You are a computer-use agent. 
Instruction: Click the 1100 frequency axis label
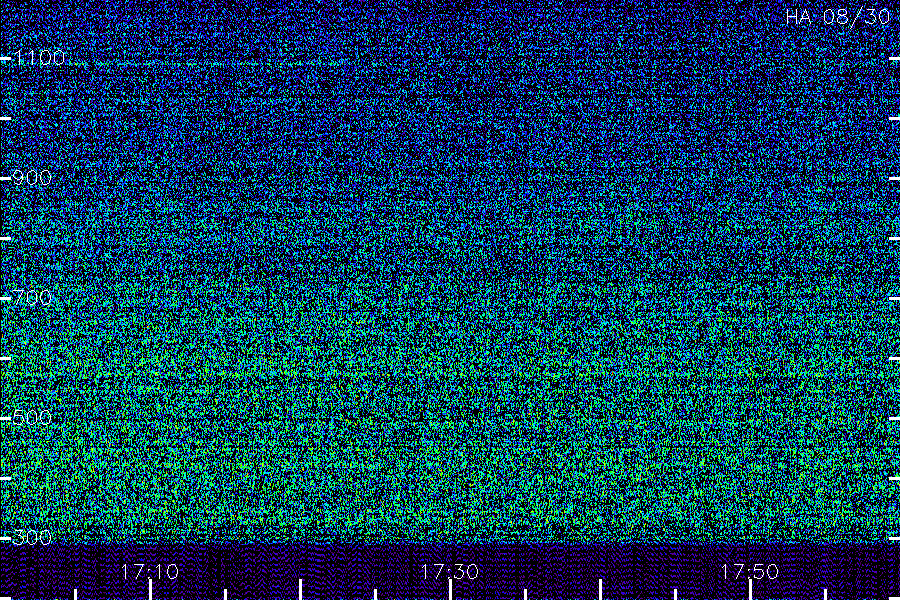[x=39, y=57]
